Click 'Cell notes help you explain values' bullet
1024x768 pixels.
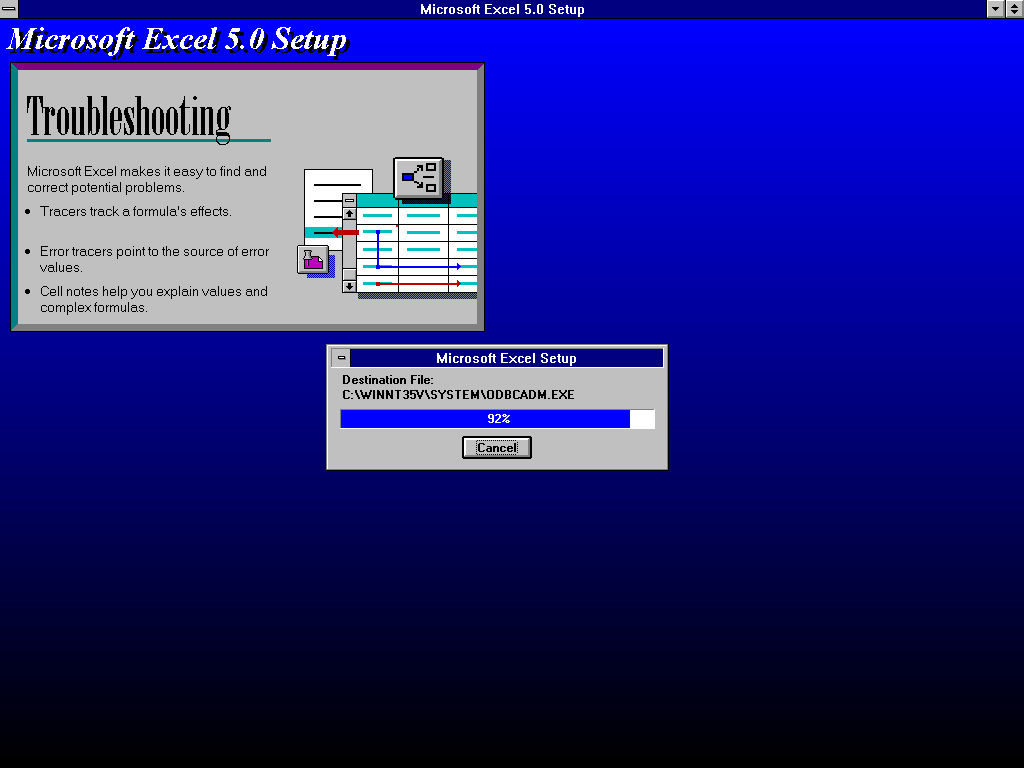coord(153,299)
